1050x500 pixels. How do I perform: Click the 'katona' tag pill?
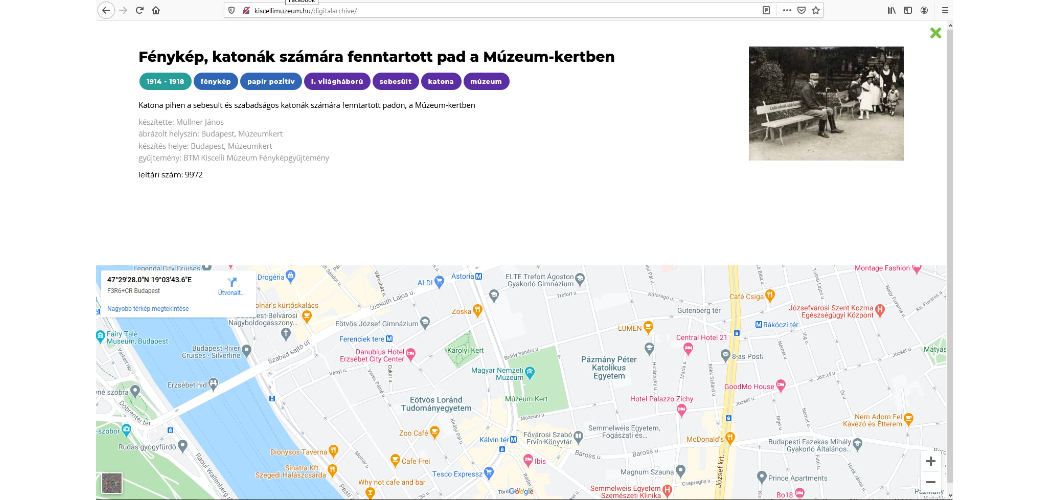[x=440, y=81]
